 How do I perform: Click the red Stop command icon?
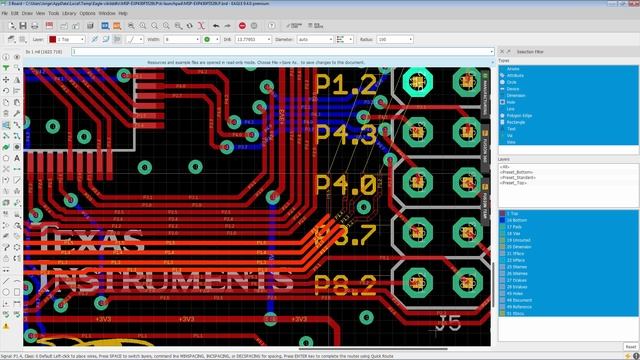[x=242, y=26]
